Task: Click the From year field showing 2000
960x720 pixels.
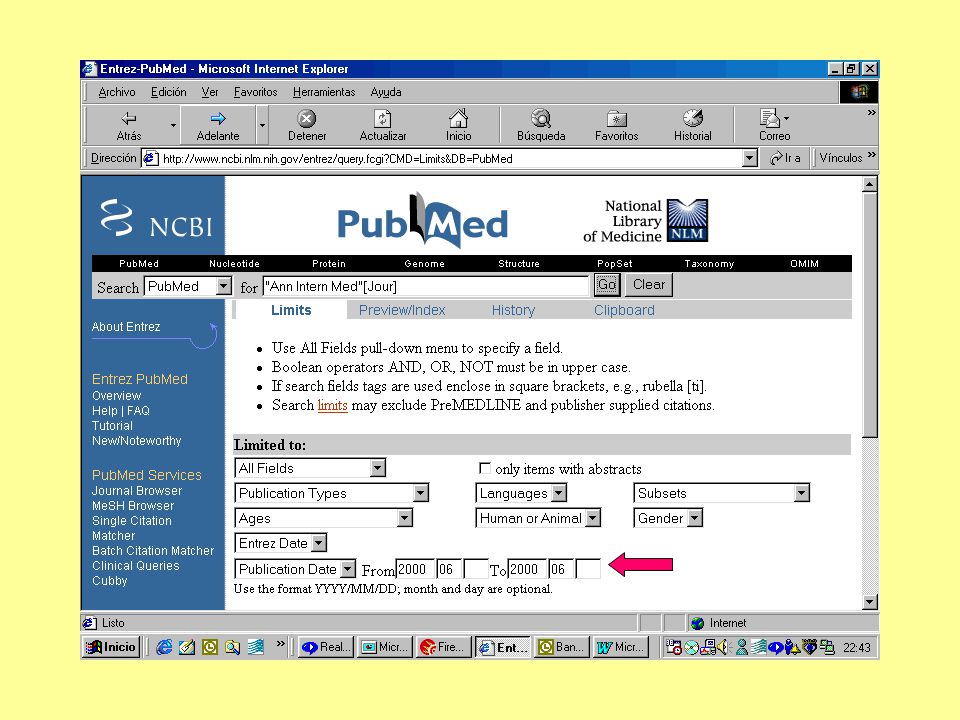Action: (415, 569)
